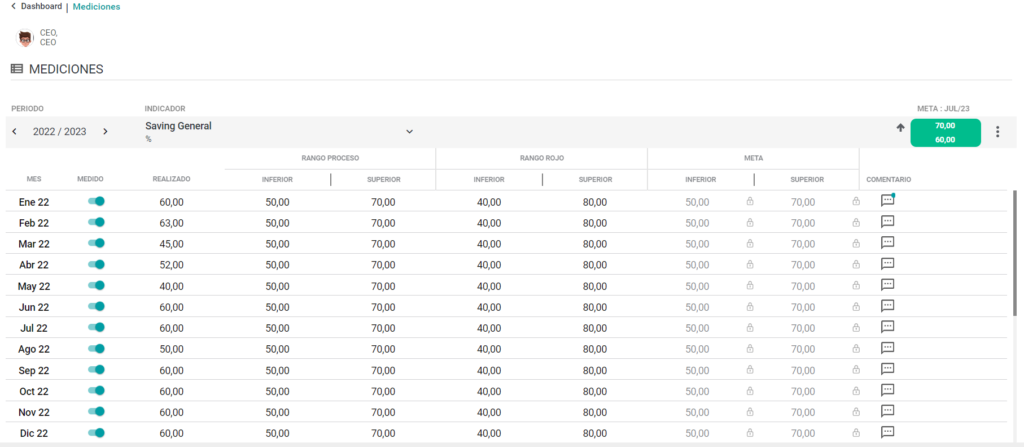This screenshot has width=1024, height=447.
Task: Click lock icon beside Feb 22 meta inferior
Action: coord(750,222)
